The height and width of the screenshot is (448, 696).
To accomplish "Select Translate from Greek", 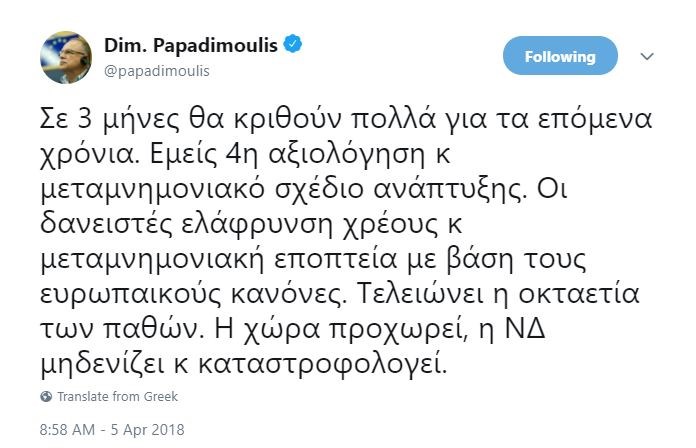I will (x=117, y=396).
